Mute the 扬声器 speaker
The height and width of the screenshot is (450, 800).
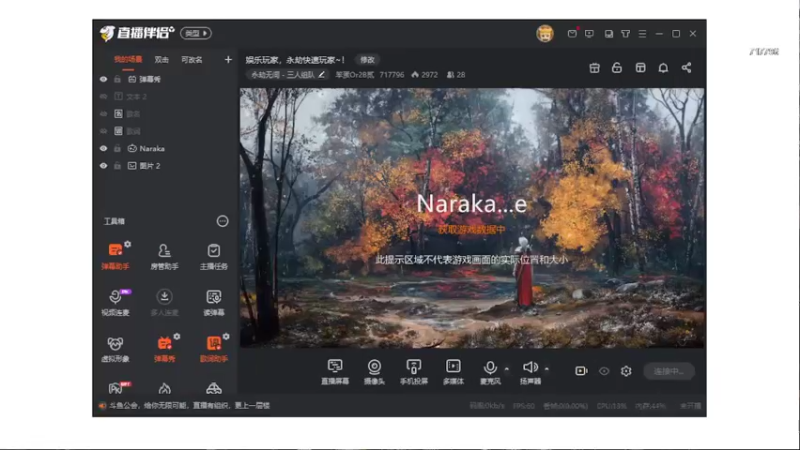[530, 371]
